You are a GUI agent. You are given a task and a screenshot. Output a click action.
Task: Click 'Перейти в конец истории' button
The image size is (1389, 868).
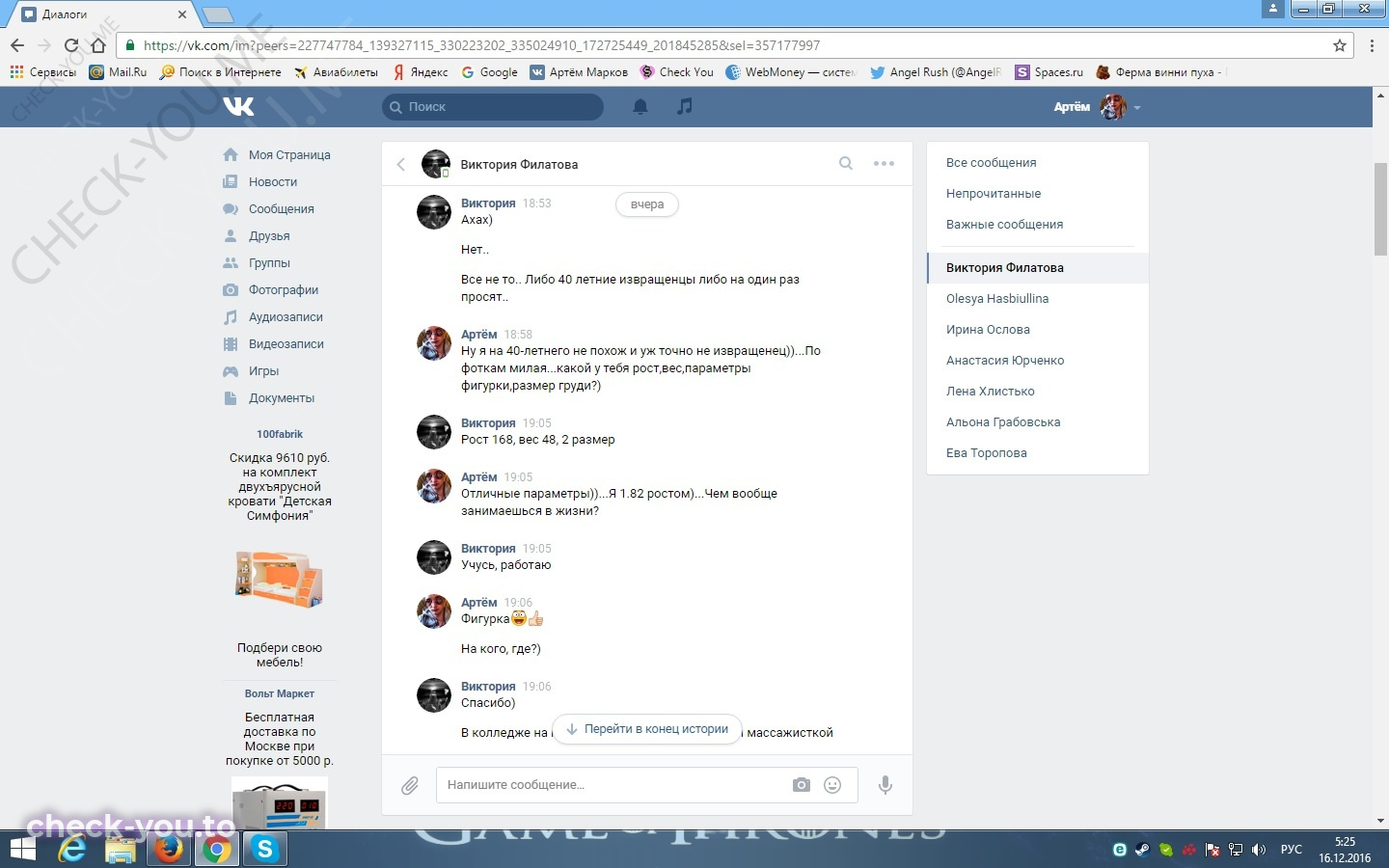point(646,729)
